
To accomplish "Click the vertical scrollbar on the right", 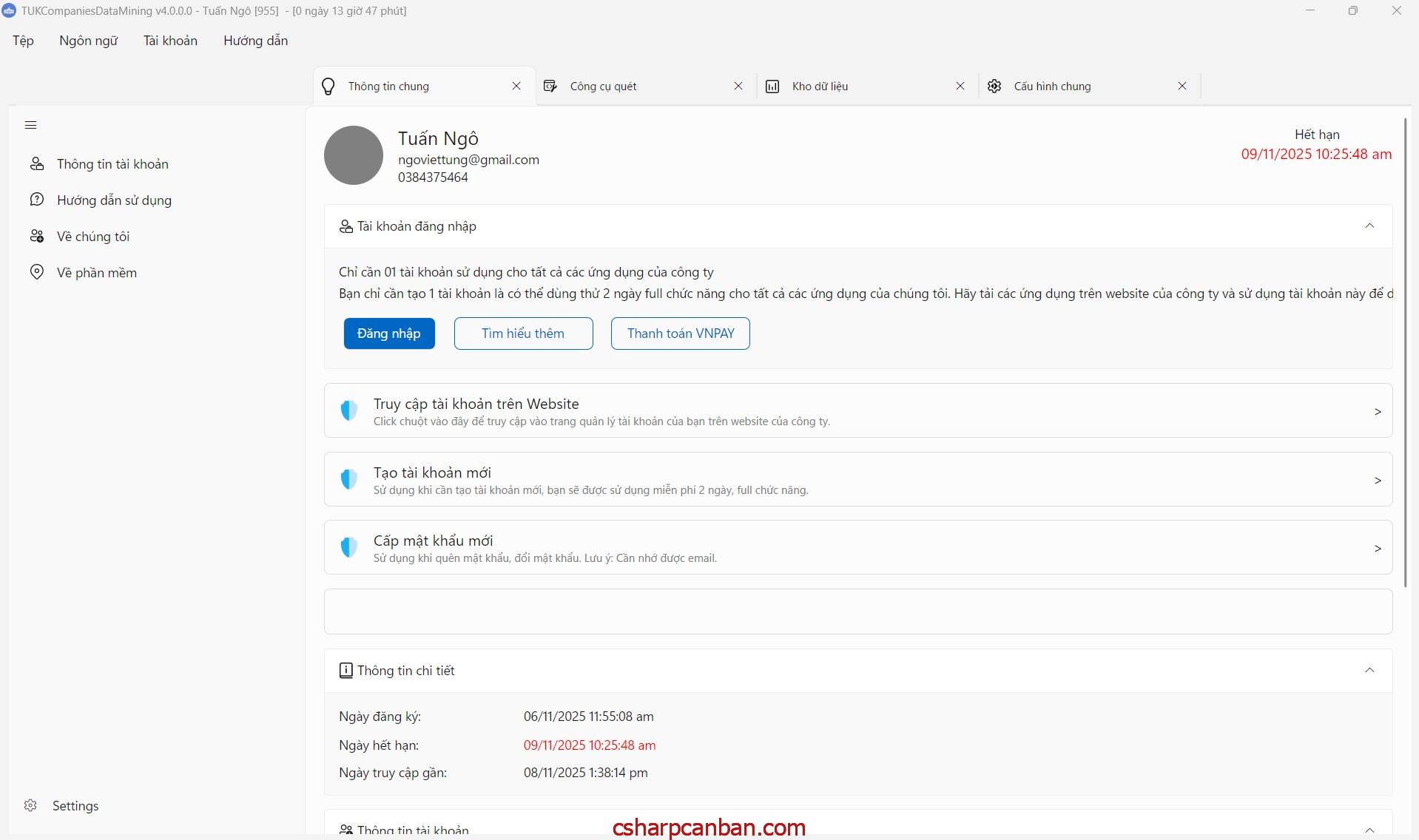I will pyautogui.click(x=1405, y=353).
